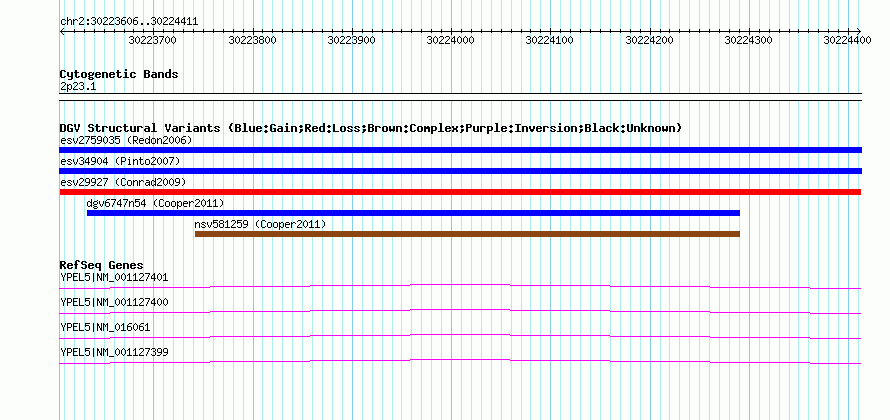Open the YPEL5|NM_001127399 gene label
Viewport: 890px width, 420px height.
pyautogui.click(x=114, y=352)
